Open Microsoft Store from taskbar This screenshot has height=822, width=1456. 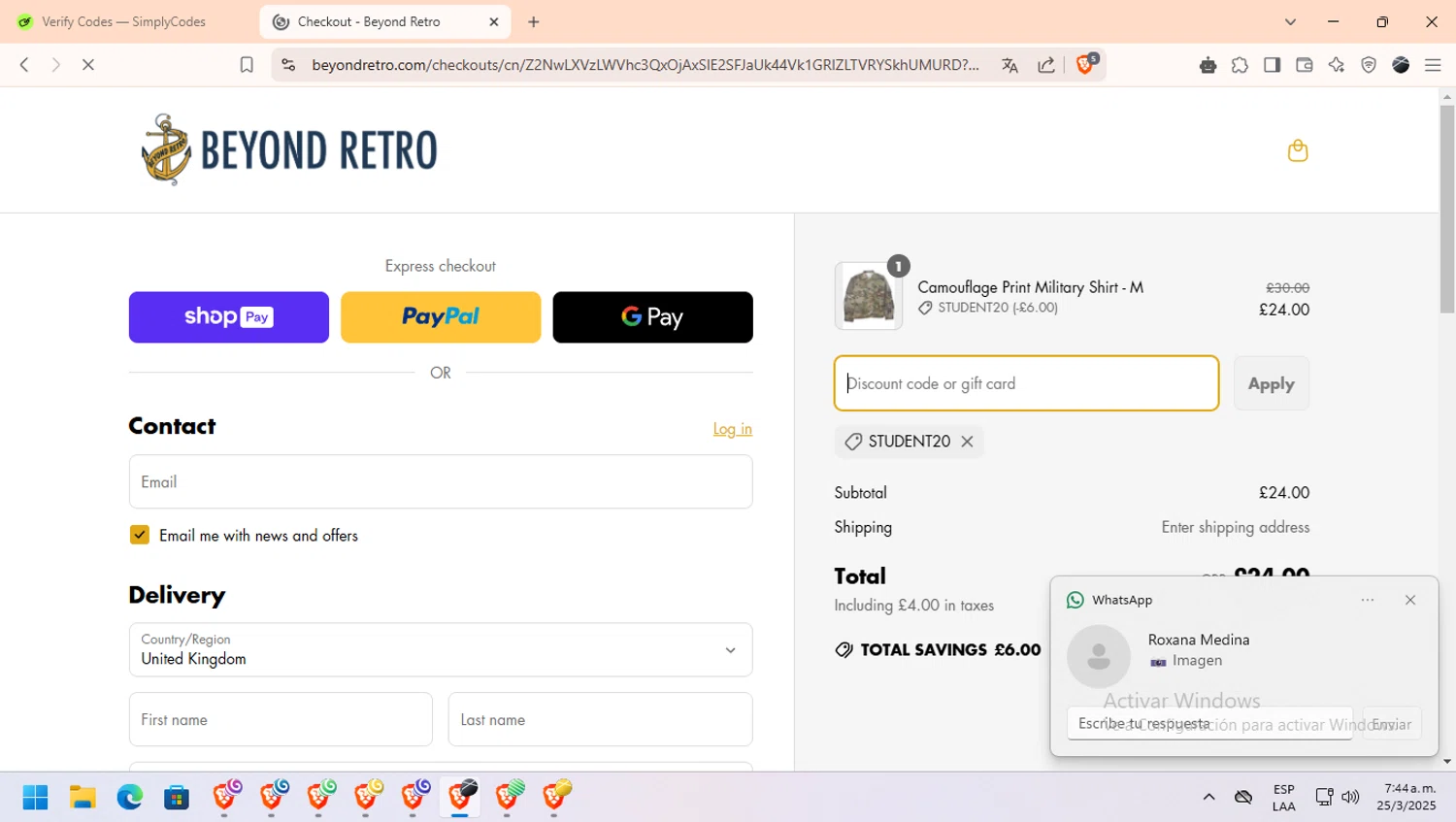pos(176,797)
